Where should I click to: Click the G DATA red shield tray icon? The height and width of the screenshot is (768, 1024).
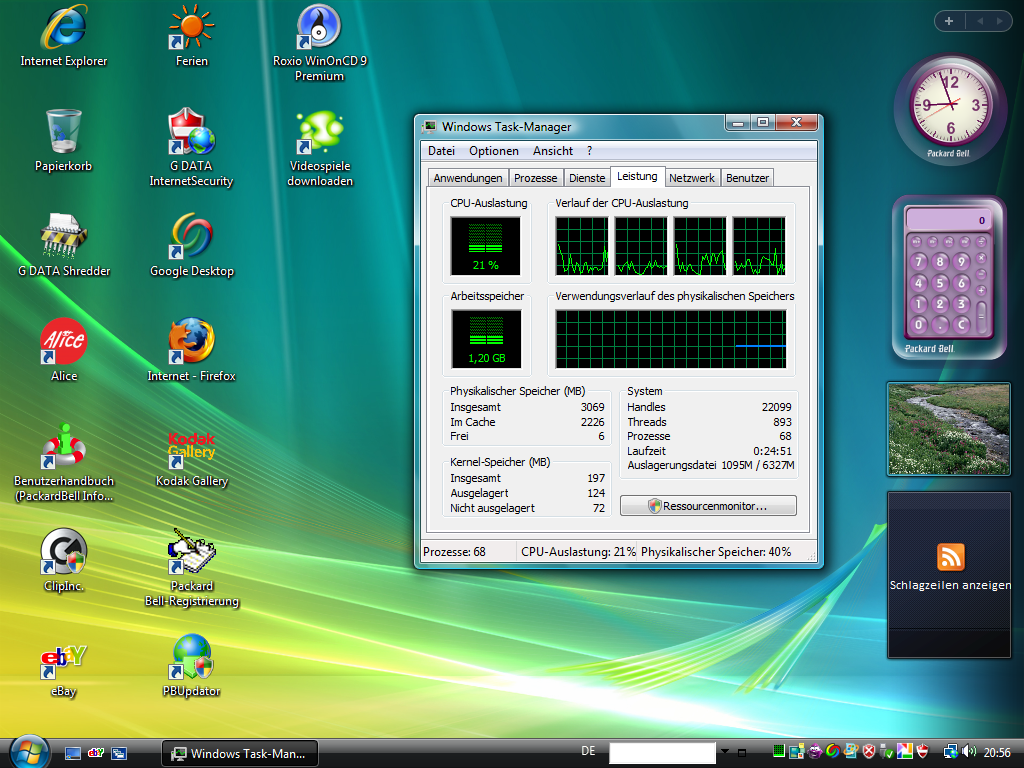pos(923,752)
